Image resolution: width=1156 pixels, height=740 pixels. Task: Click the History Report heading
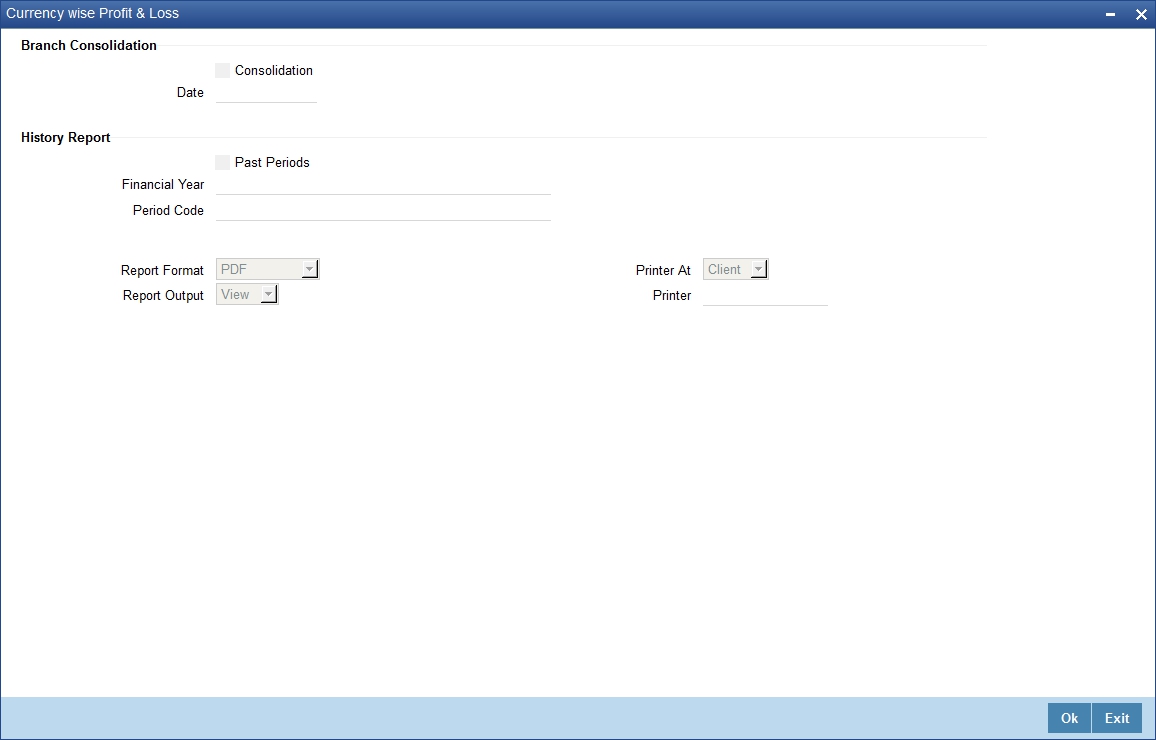pyautogui.click(x=66, y=138)
